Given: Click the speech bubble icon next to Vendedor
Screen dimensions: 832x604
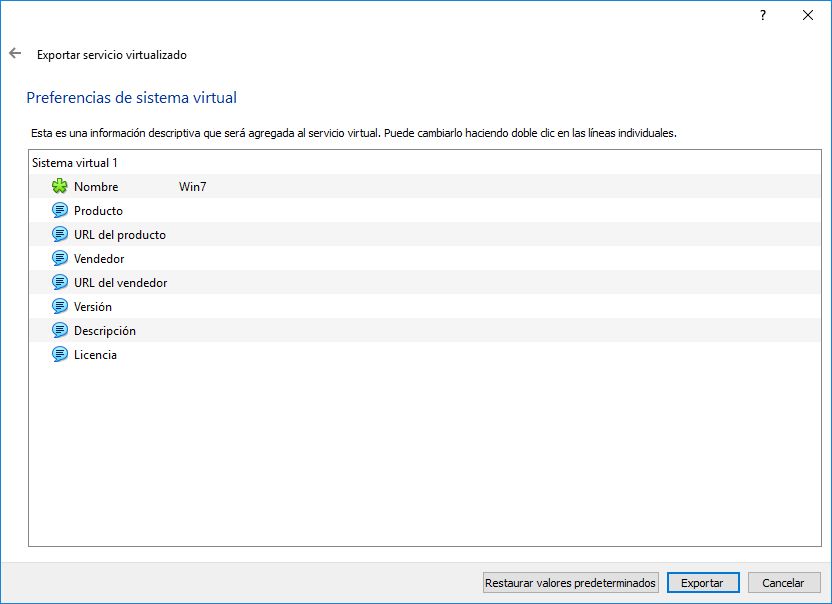Looking at the screenshot, I should 60,259.
